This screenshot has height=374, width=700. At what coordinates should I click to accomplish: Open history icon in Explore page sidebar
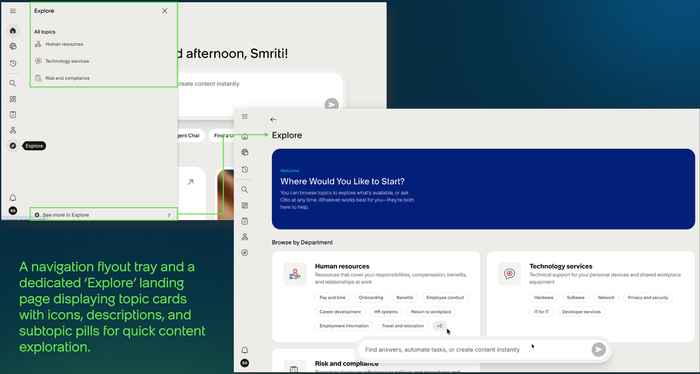(x=245, y=170)
